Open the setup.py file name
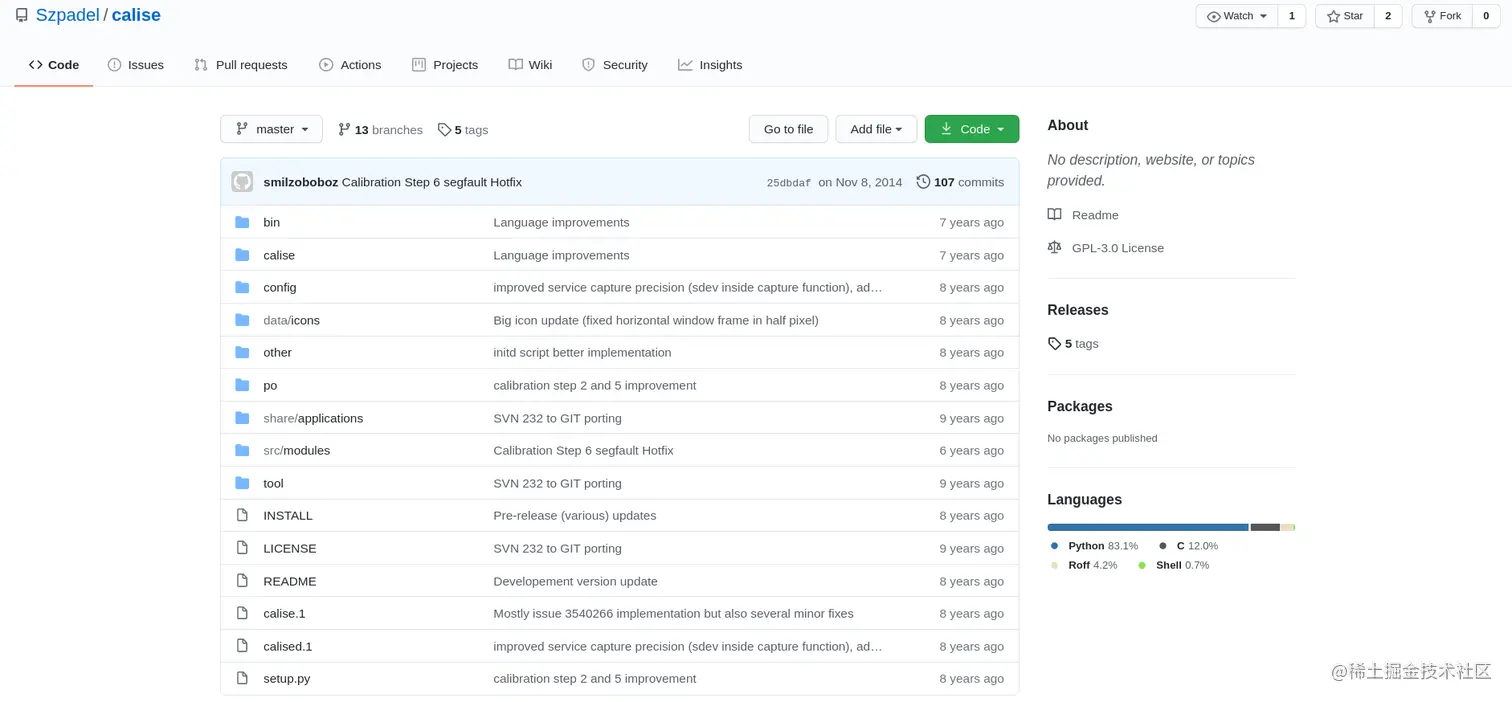The width and height of the screenshot is (1512, 702). point(287,678)
